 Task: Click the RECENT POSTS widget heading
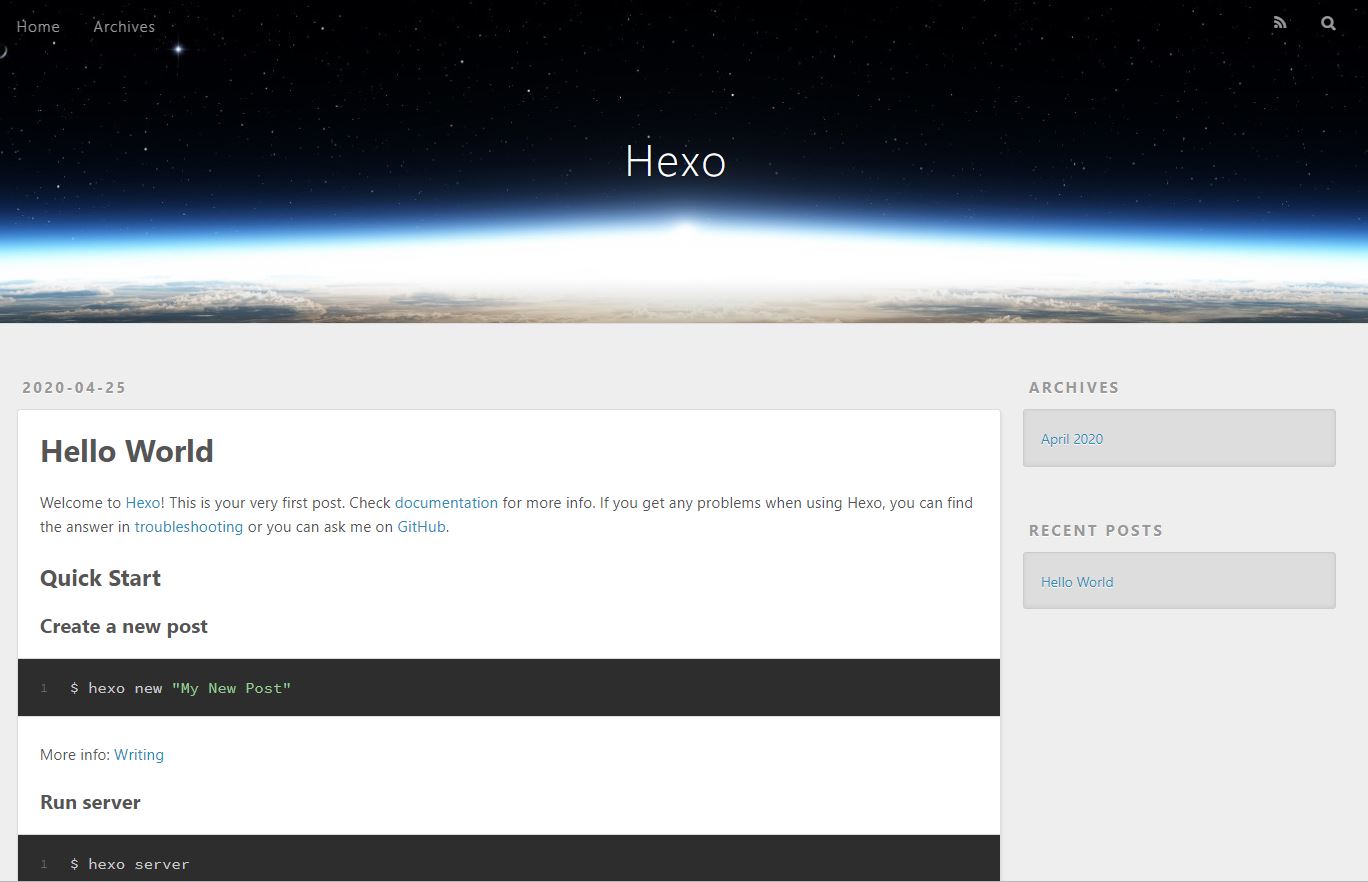pyautogui.click(x=1096, y=531)
